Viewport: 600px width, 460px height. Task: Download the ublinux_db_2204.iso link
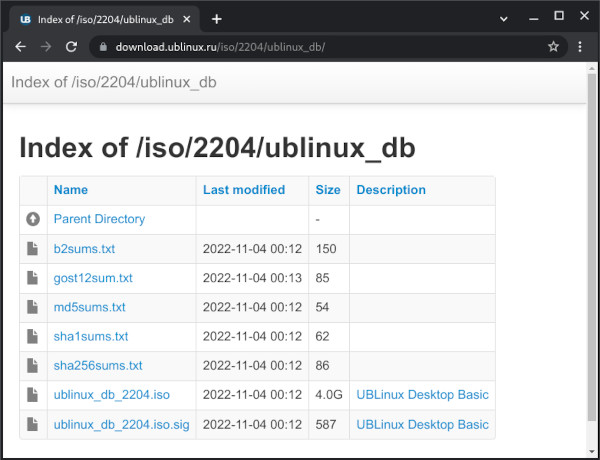click(112, 395)
